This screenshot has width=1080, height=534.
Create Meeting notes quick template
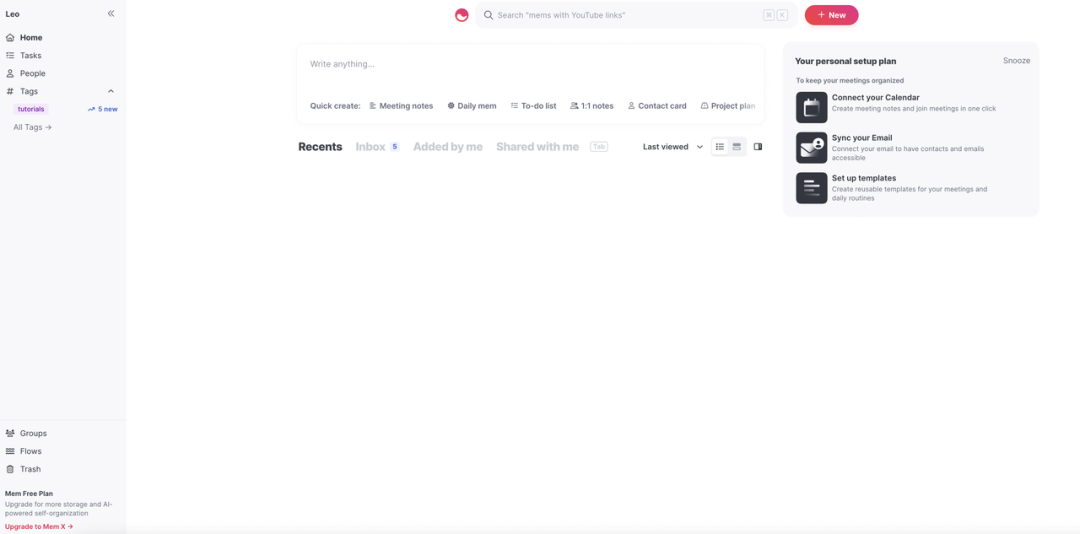click(x=401, y=106)
